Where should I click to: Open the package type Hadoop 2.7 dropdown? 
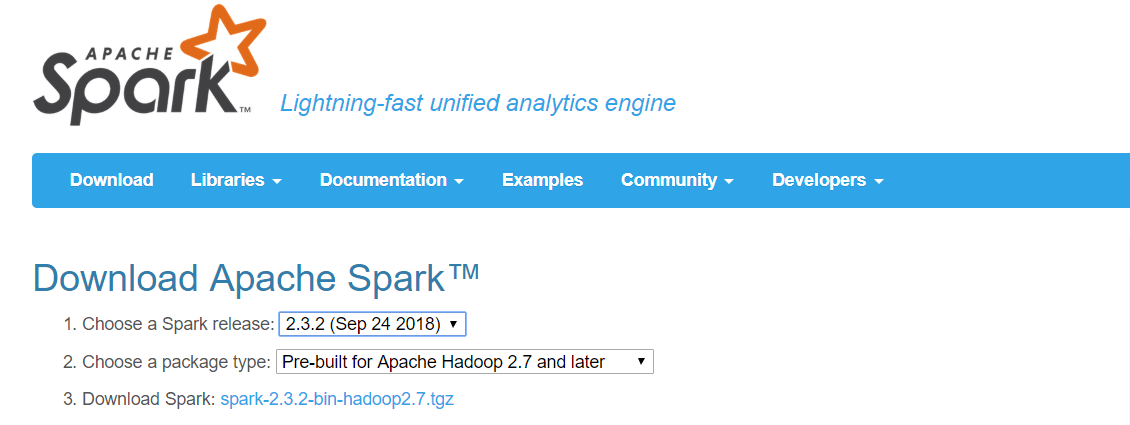pyautogui.click(x=465, y=362)
